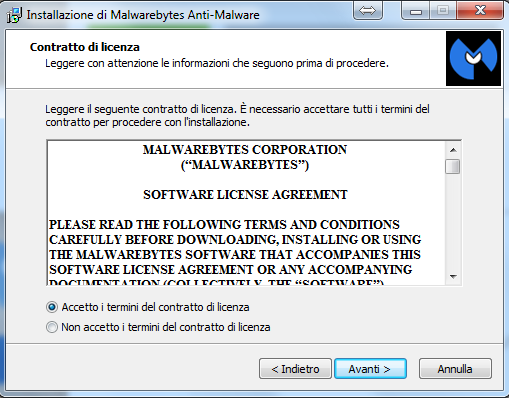Screen dimensions: 509x398
Task: Click the greyed-out maximize button
Action: pos(443,11)
